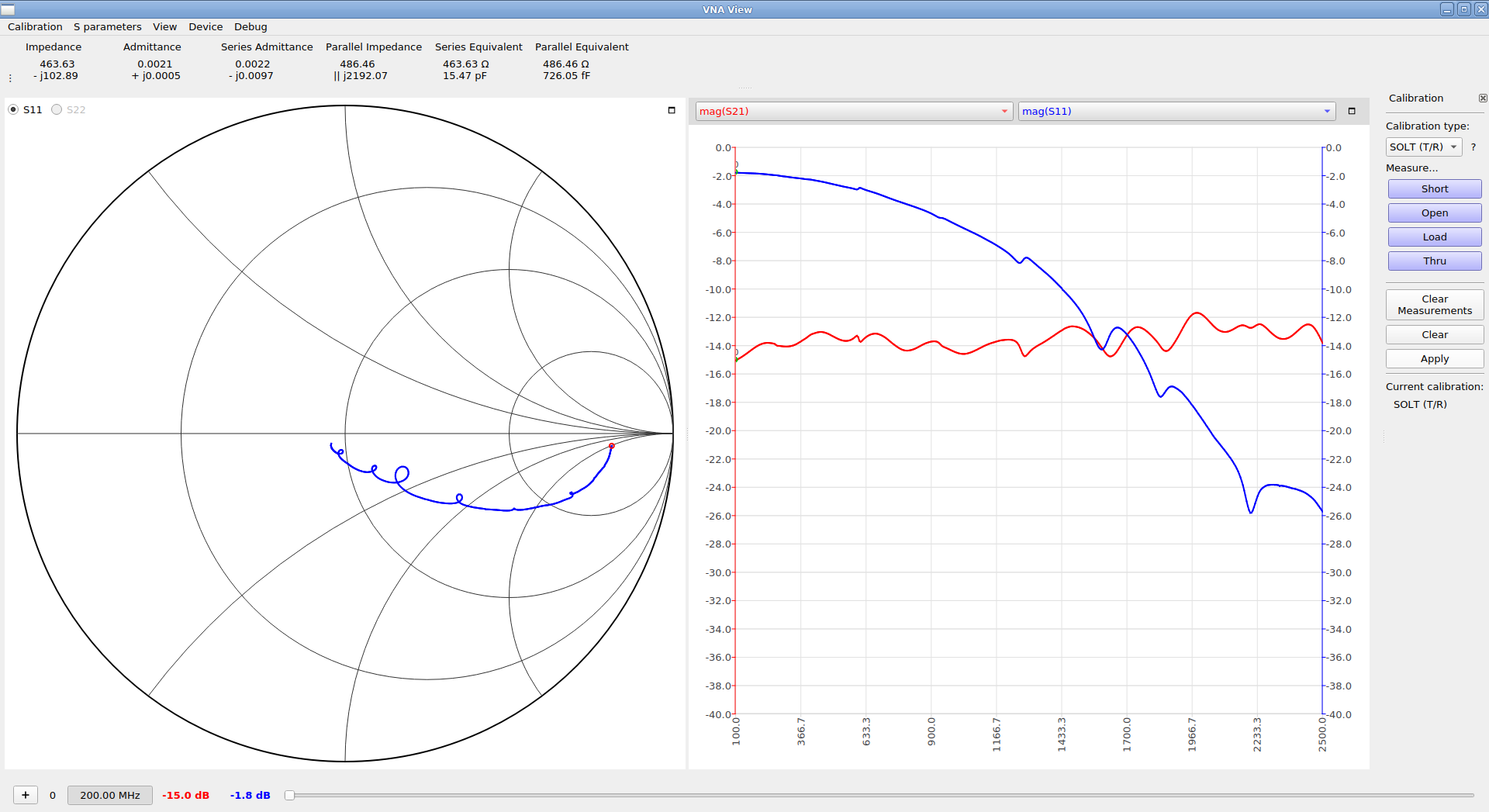Screen dimensions: 1489x812
Task: Click the red marker on the Smith chart
Action: 612,446
